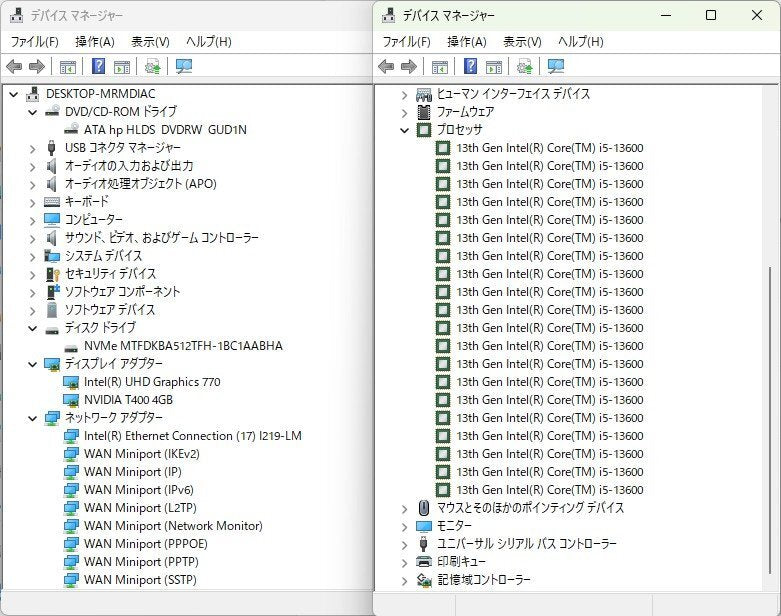The width and height of the screenshot is (781, 616).
Task: Collapse DESKTOP-MRMDIAC root node
Action: click(13, 94)
